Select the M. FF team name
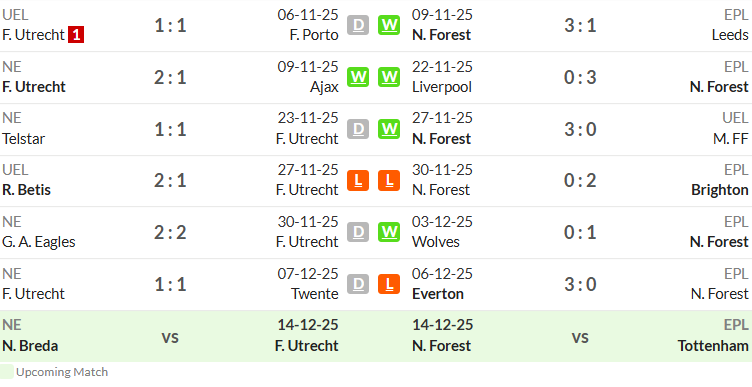The height and width of the screenshot is (387, 752). pos(730,139)
